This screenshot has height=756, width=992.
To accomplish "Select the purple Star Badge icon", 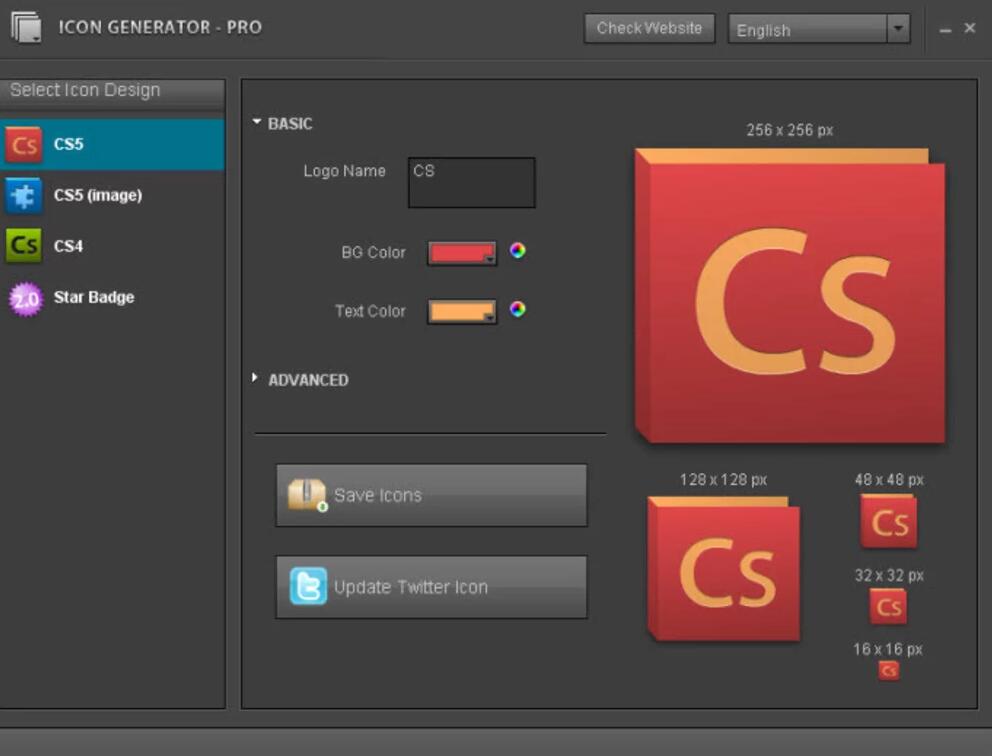I will point(25,299).
